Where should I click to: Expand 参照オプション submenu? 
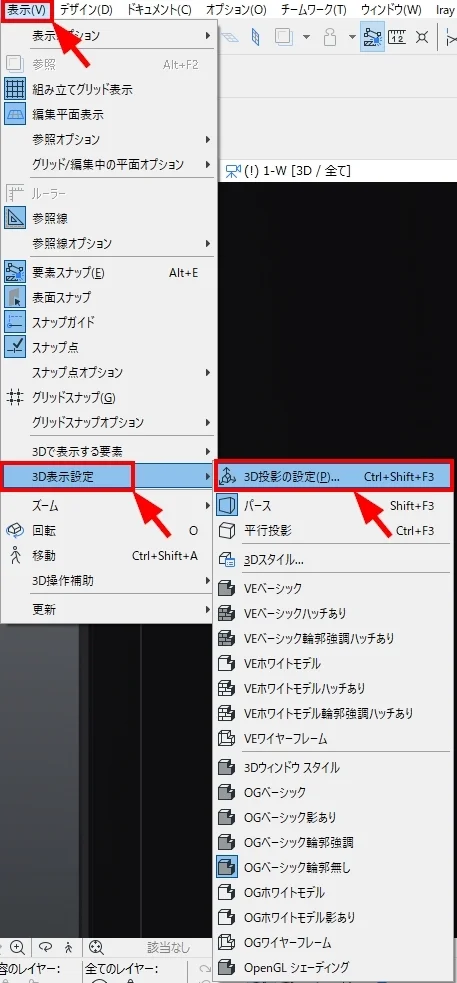(x=109, y=139)
